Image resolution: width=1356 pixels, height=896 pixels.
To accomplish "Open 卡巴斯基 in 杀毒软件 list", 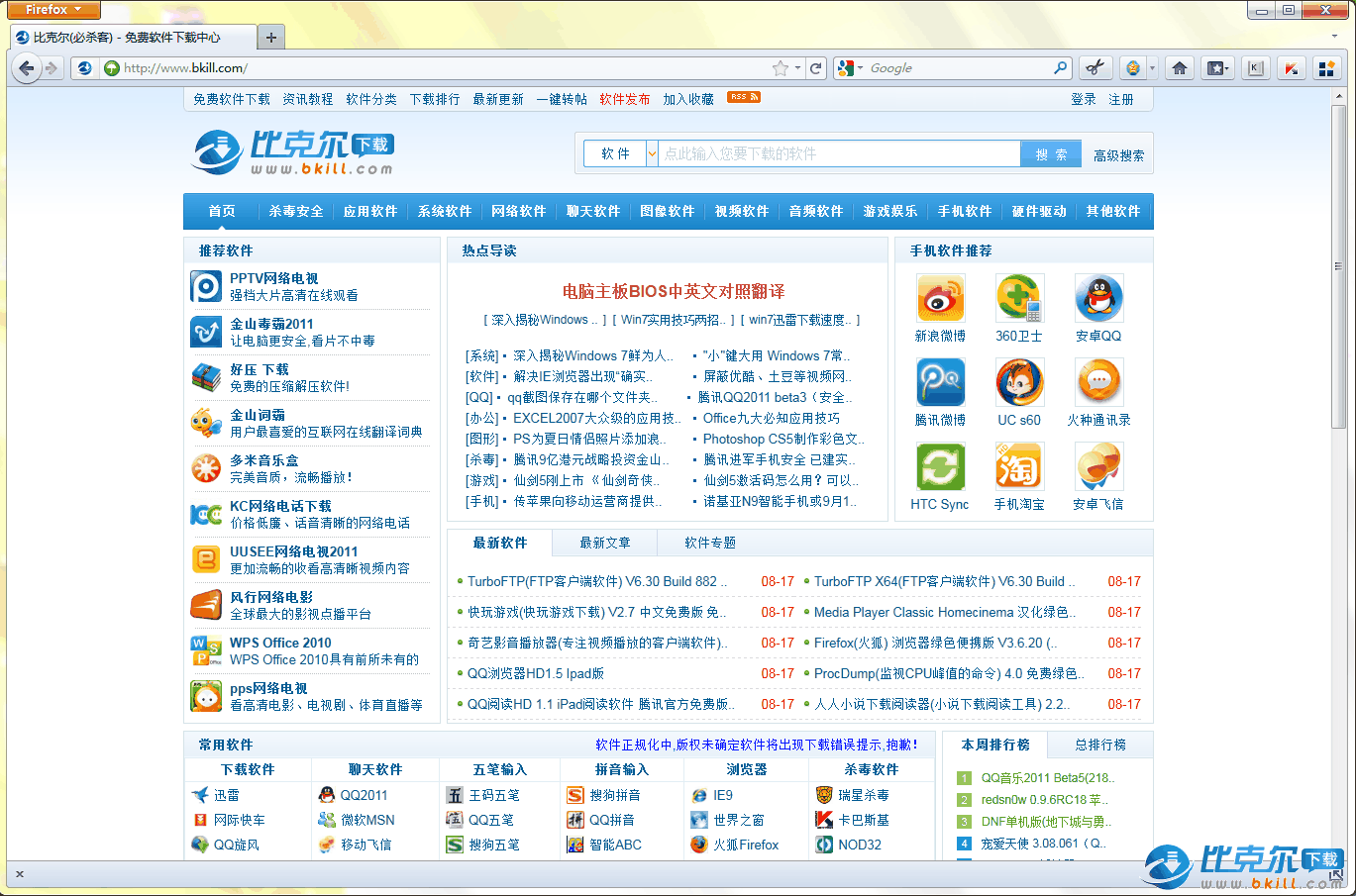I will coord(863,820).
